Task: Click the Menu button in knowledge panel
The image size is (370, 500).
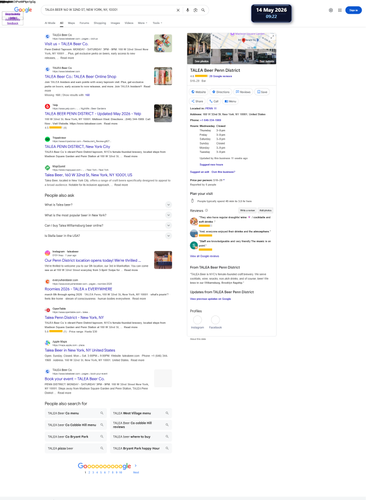Action: [x=230, y=101]
